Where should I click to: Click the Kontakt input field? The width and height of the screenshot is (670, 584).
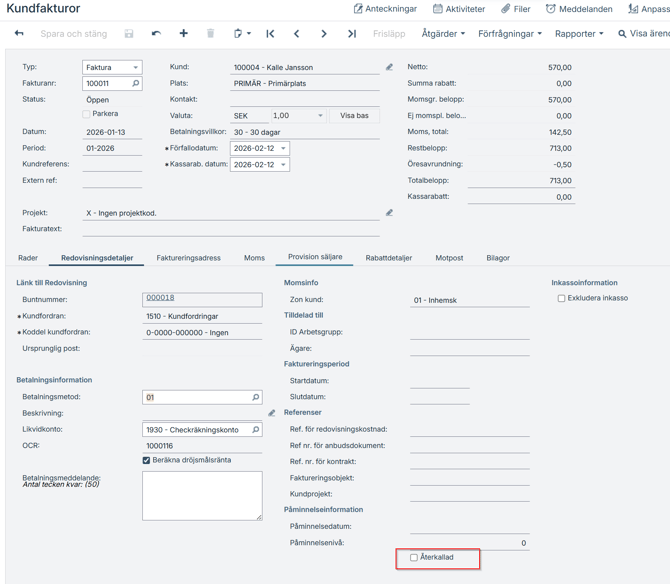[305, 100]
